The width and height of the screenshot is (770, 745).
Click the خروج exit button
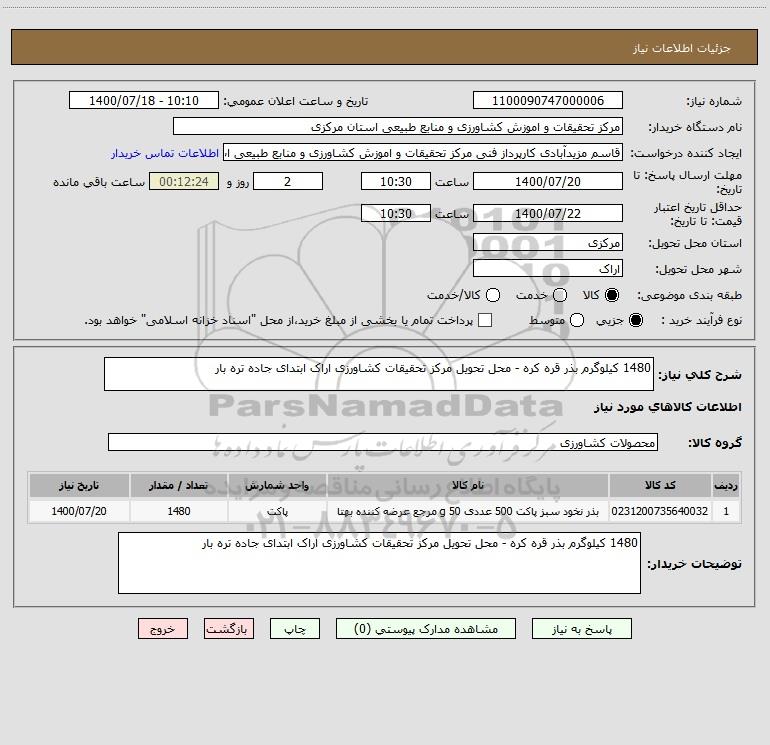click(x=163, y=629)
